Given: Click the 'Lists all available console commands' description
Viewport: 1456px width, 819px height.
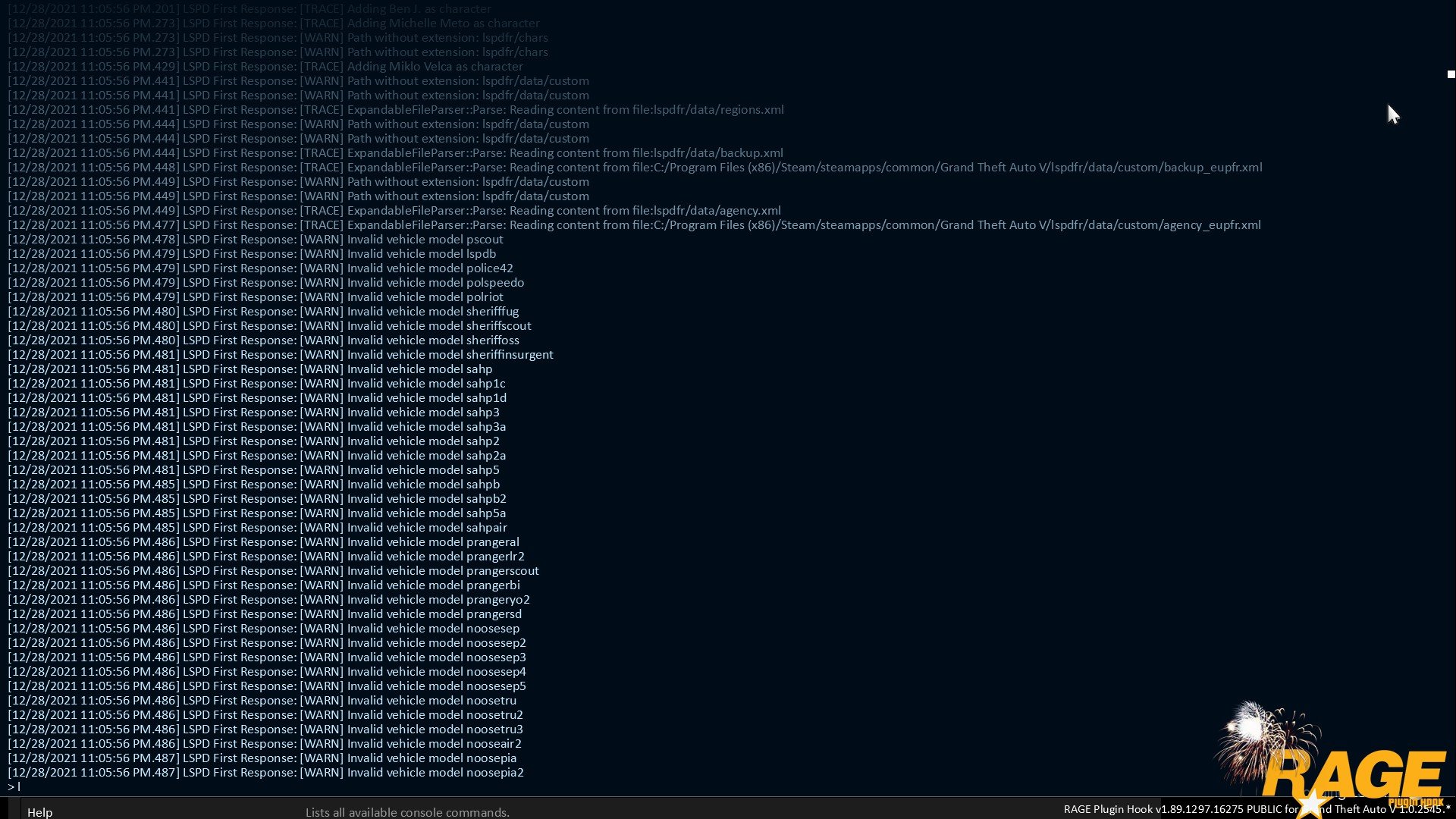Looking at the screenshot, I should coord(407,812).
